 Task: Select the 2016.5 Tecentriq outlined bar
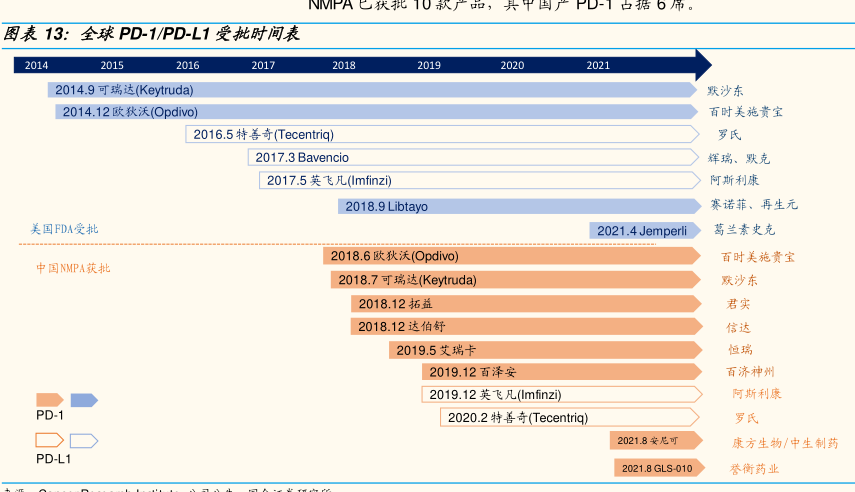point(441,134)
